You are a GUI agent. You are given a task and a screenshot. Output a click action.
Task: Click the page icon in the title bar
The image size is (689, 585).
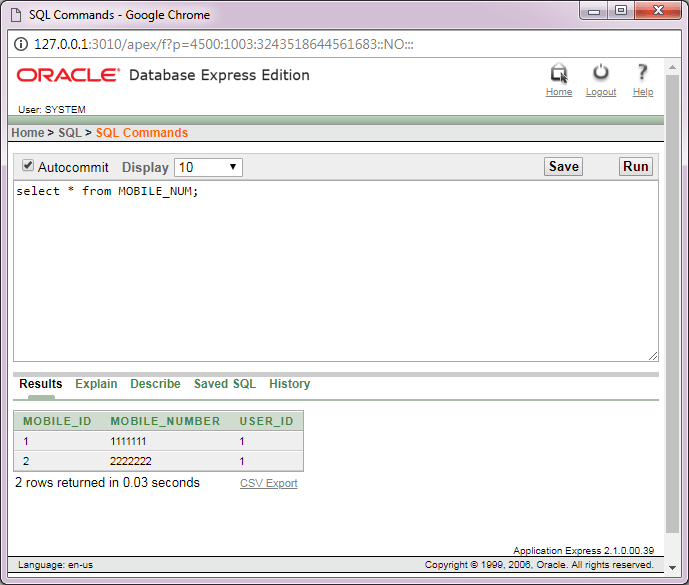(16, 15)
